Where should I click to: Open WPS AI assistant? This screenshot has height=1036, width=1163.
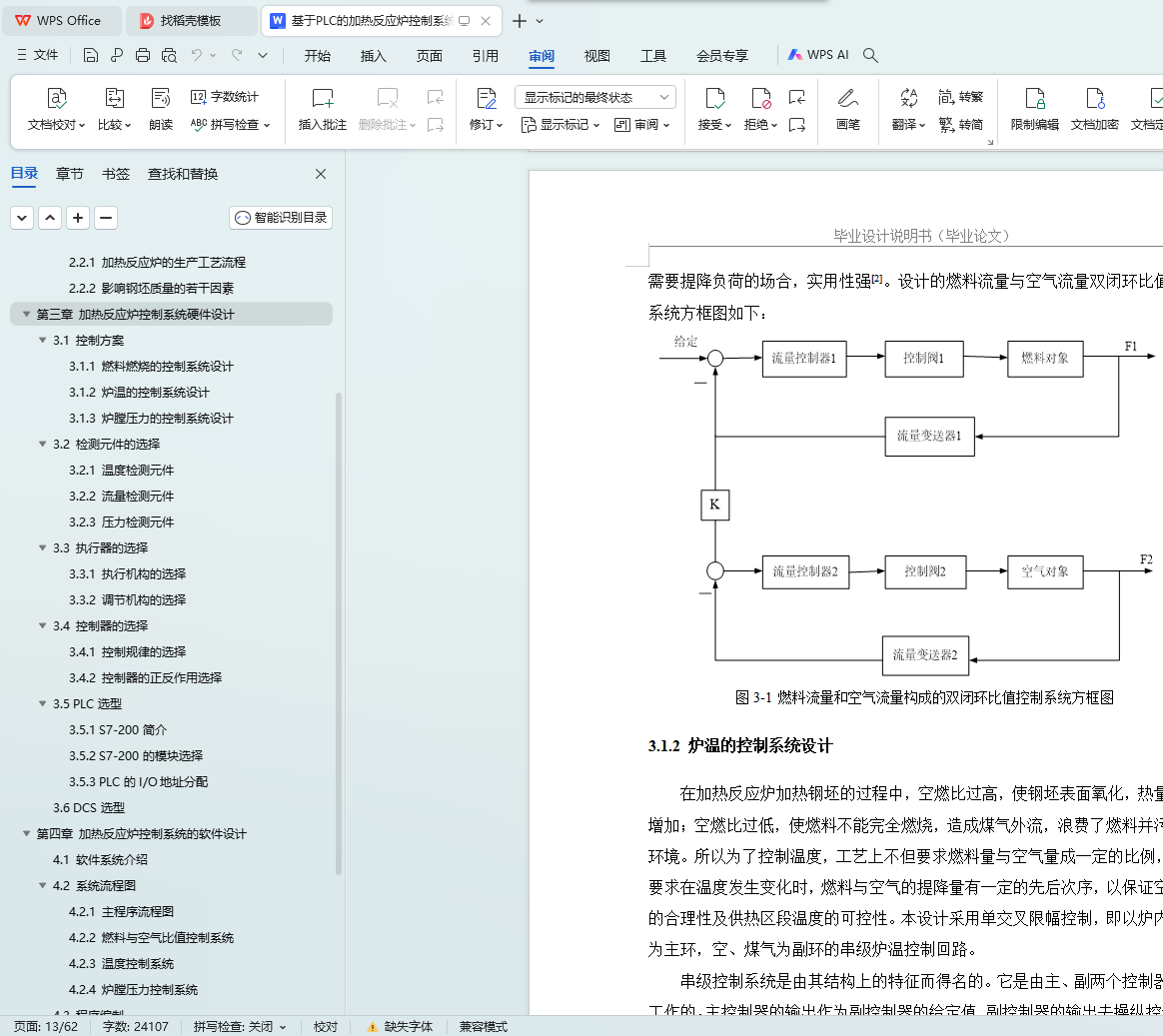click(x=818, y=55)
